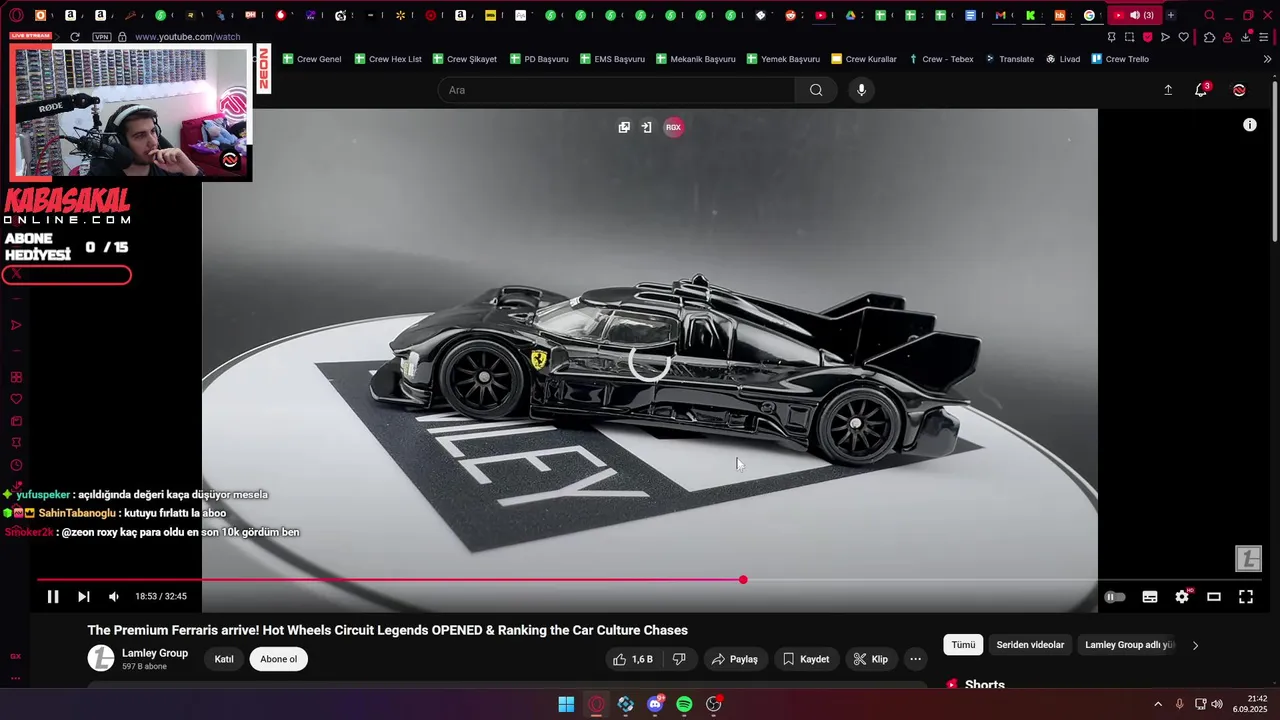Dislike the video

tap(679, 659)
